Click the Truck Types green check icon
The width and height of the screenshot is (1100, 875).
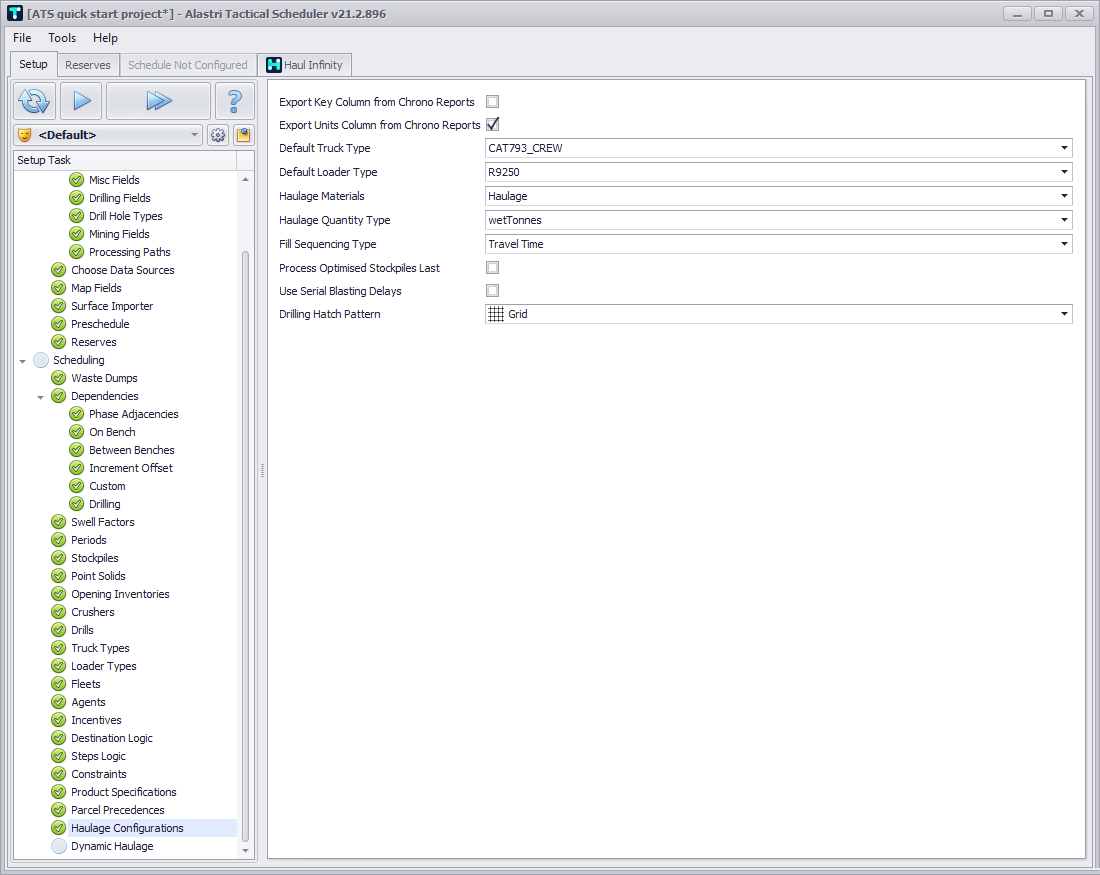pyautogui.click(x=59, y=648)
